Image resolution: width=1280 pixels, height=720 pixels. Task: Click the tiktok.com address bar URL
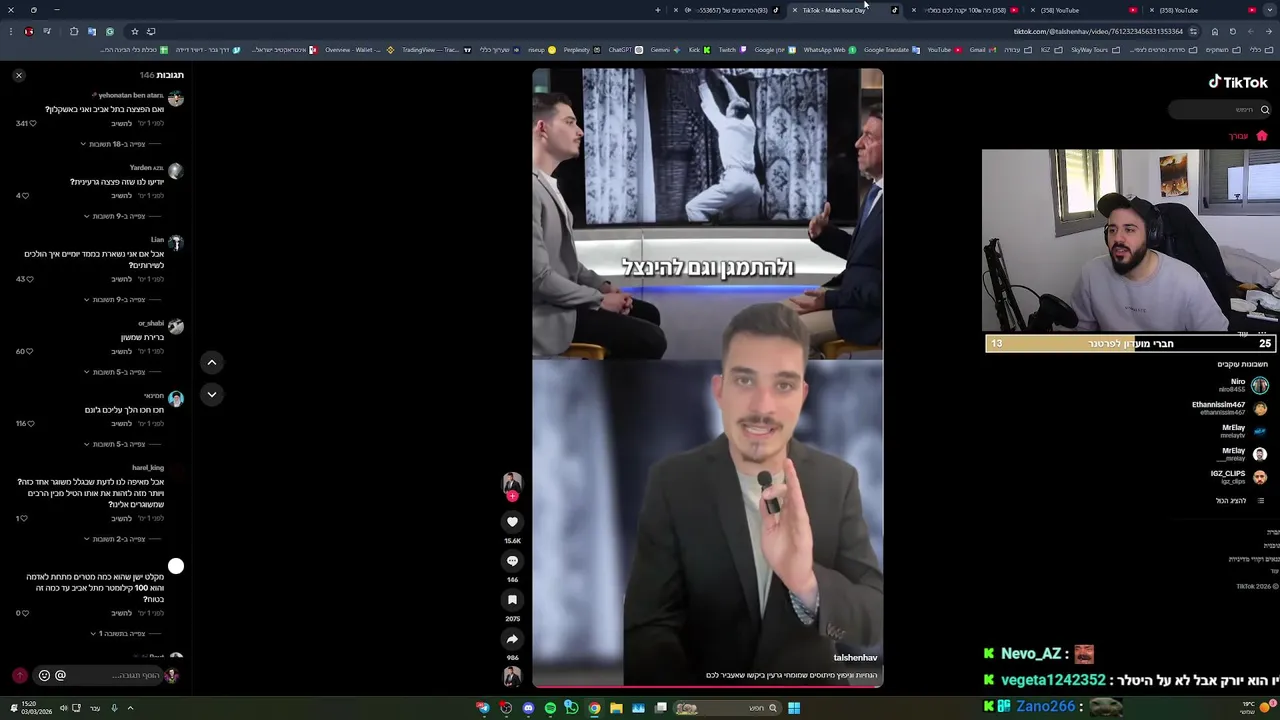(x=1098, y=31)
